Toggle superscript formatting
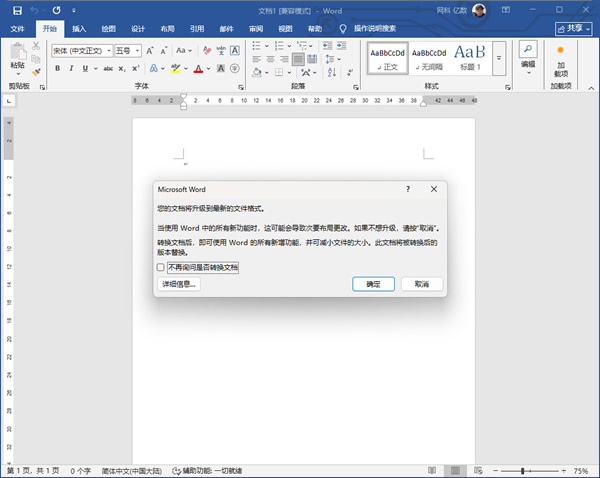Screen dimensions: 600x478 point(135,69)
